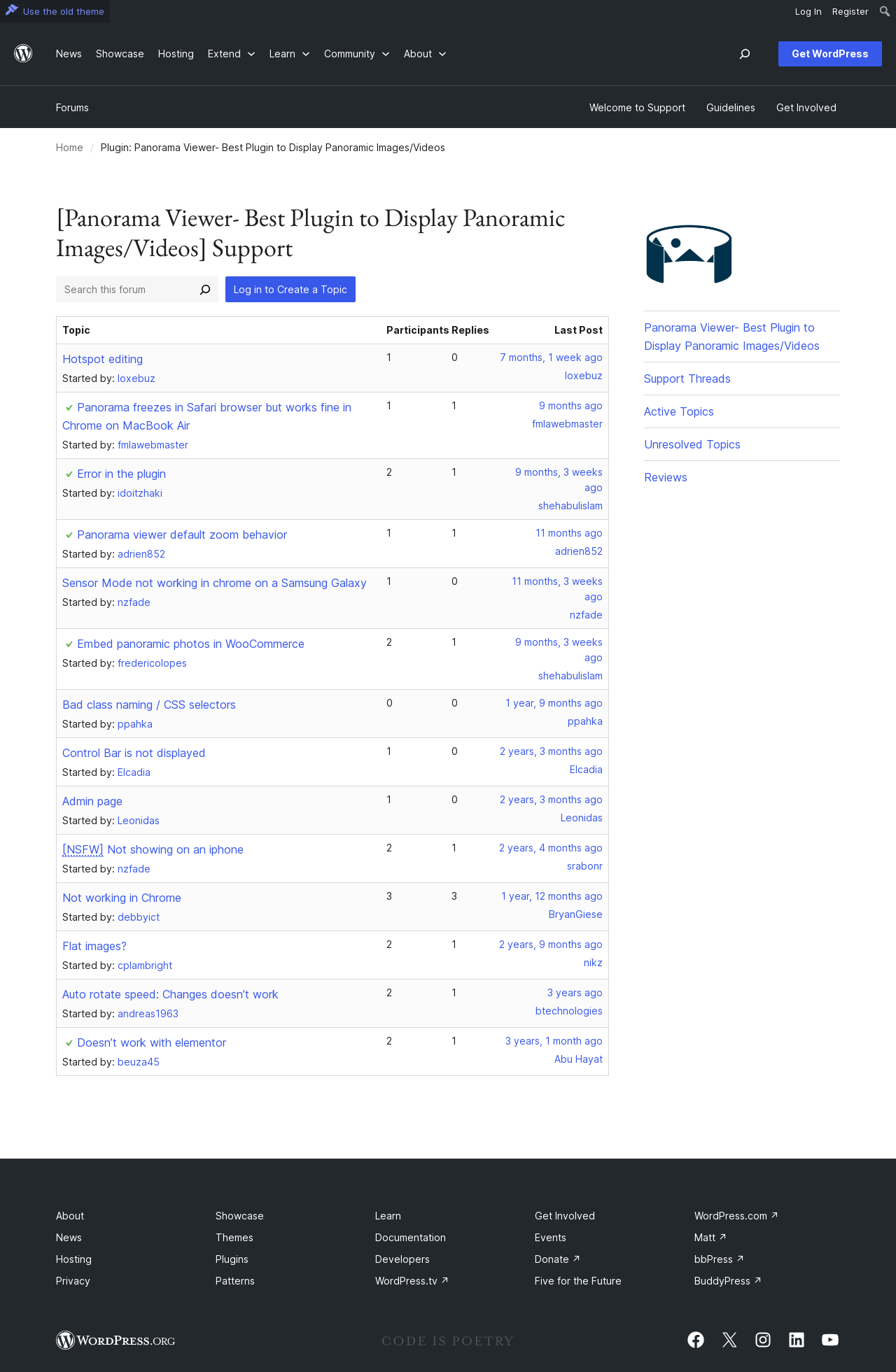Open Unresolved Topics in sidebar
896x1372 pixels.
pyautogui.click(x=692, y=444)
